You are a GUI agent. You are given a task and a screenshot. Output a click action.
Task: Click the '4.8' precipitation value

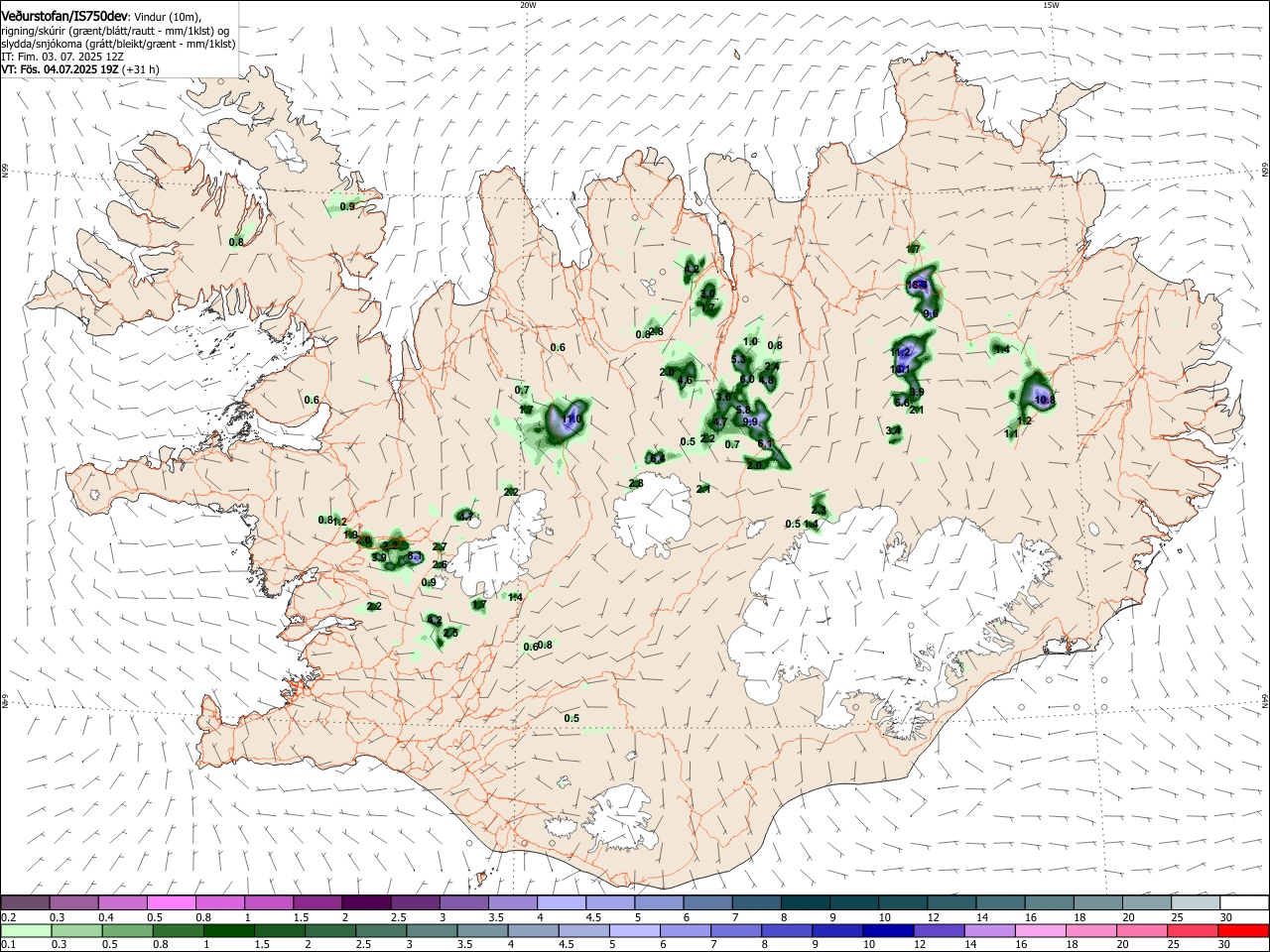pos(766,381)
